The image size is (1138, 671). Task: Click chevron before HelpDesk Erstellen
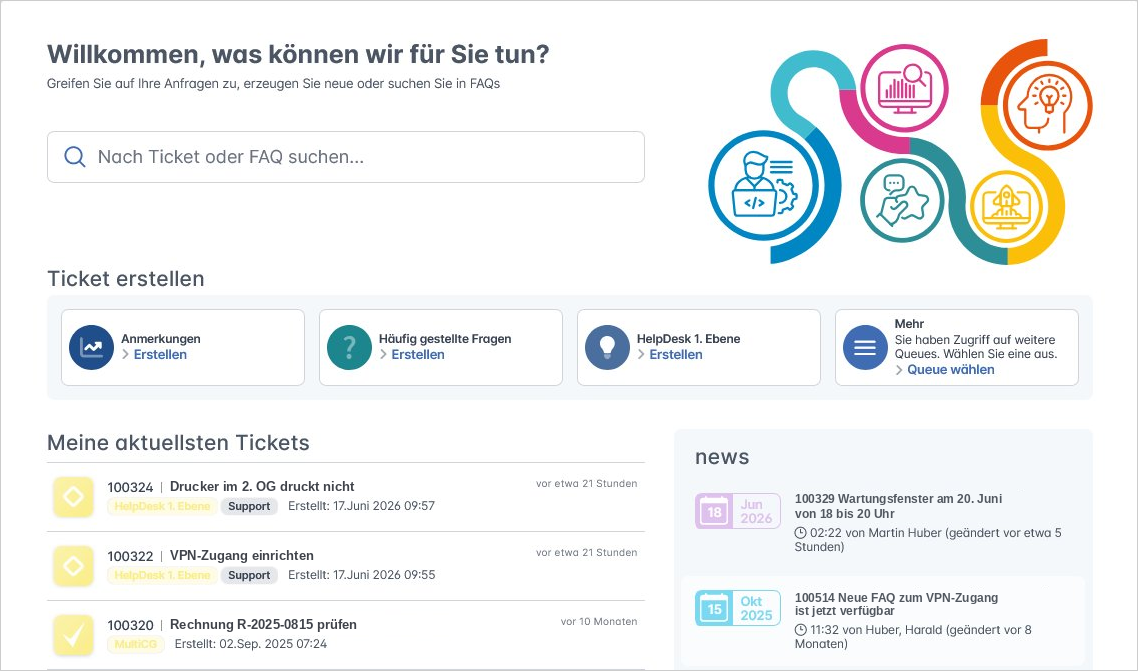pos(641,355)
